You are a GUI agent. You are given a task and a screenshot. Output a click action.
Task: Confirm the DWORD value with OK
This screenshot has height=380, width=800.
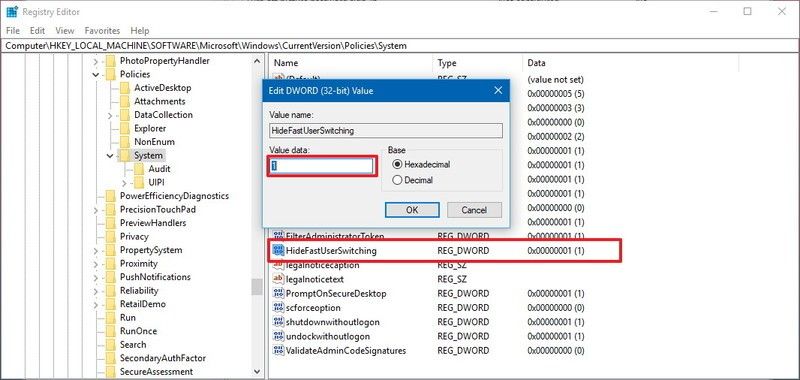click(x=412, y=210)
